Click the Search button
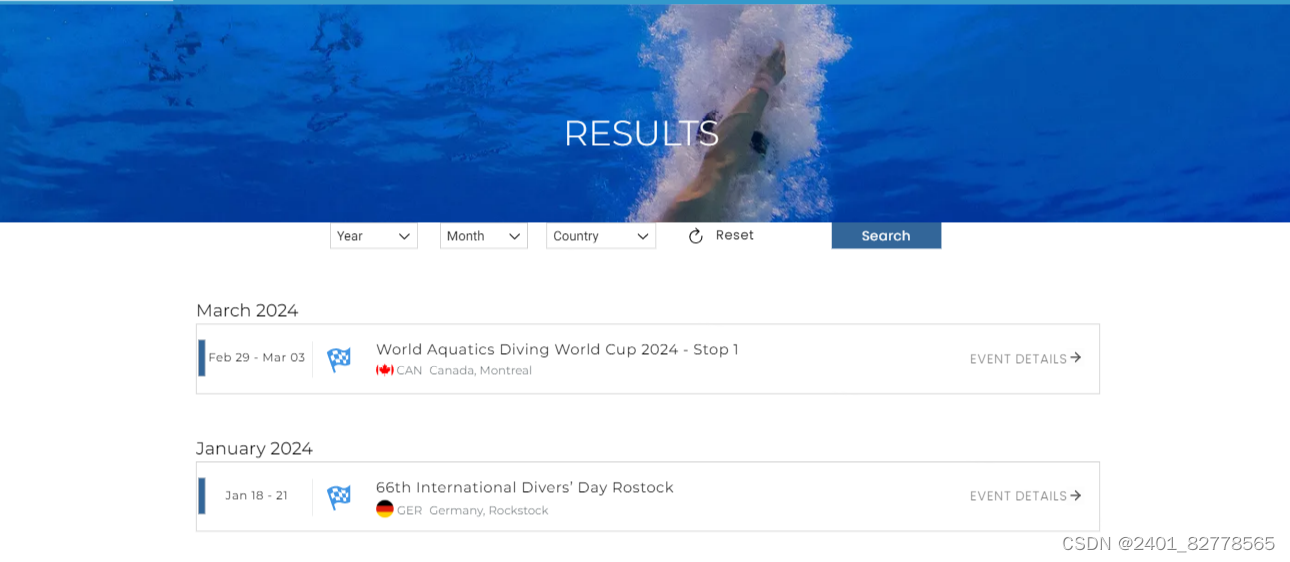 point(886,236)
